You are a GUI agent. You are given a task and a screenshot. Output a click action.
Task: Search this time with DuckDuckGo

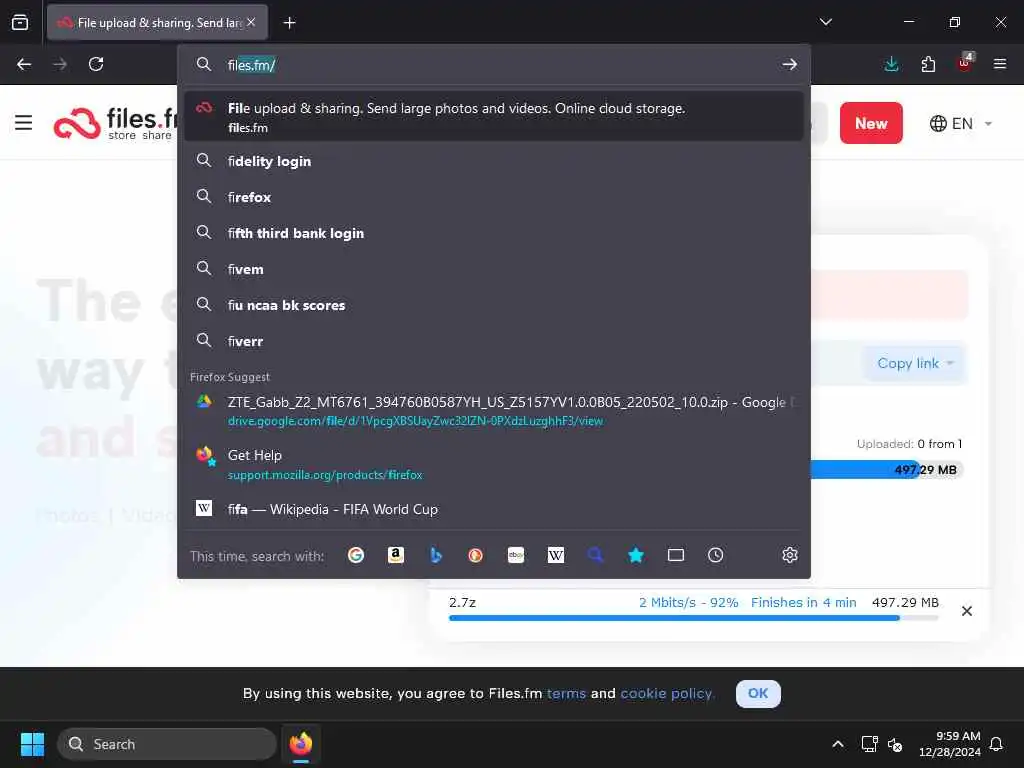click(x=475, y=555)
